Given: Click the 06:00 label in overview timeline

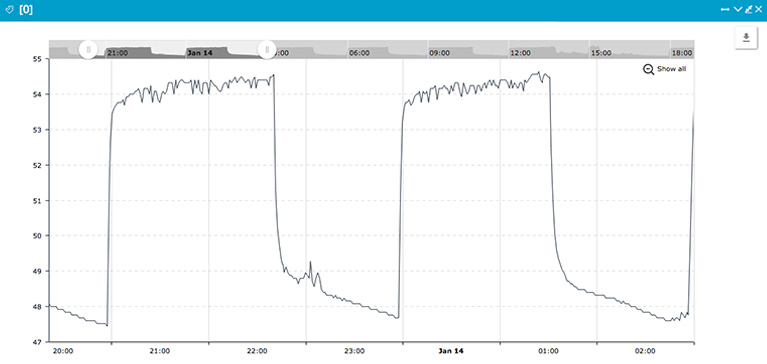Looking at the screenshot, I should click(x=360, y=53).
